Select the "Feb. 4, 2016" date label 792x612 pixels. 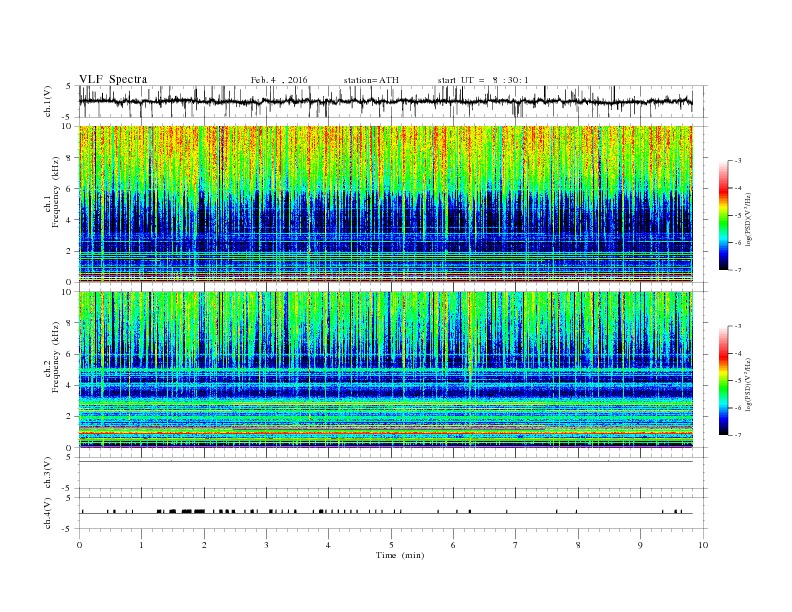[x=279, y=80]
